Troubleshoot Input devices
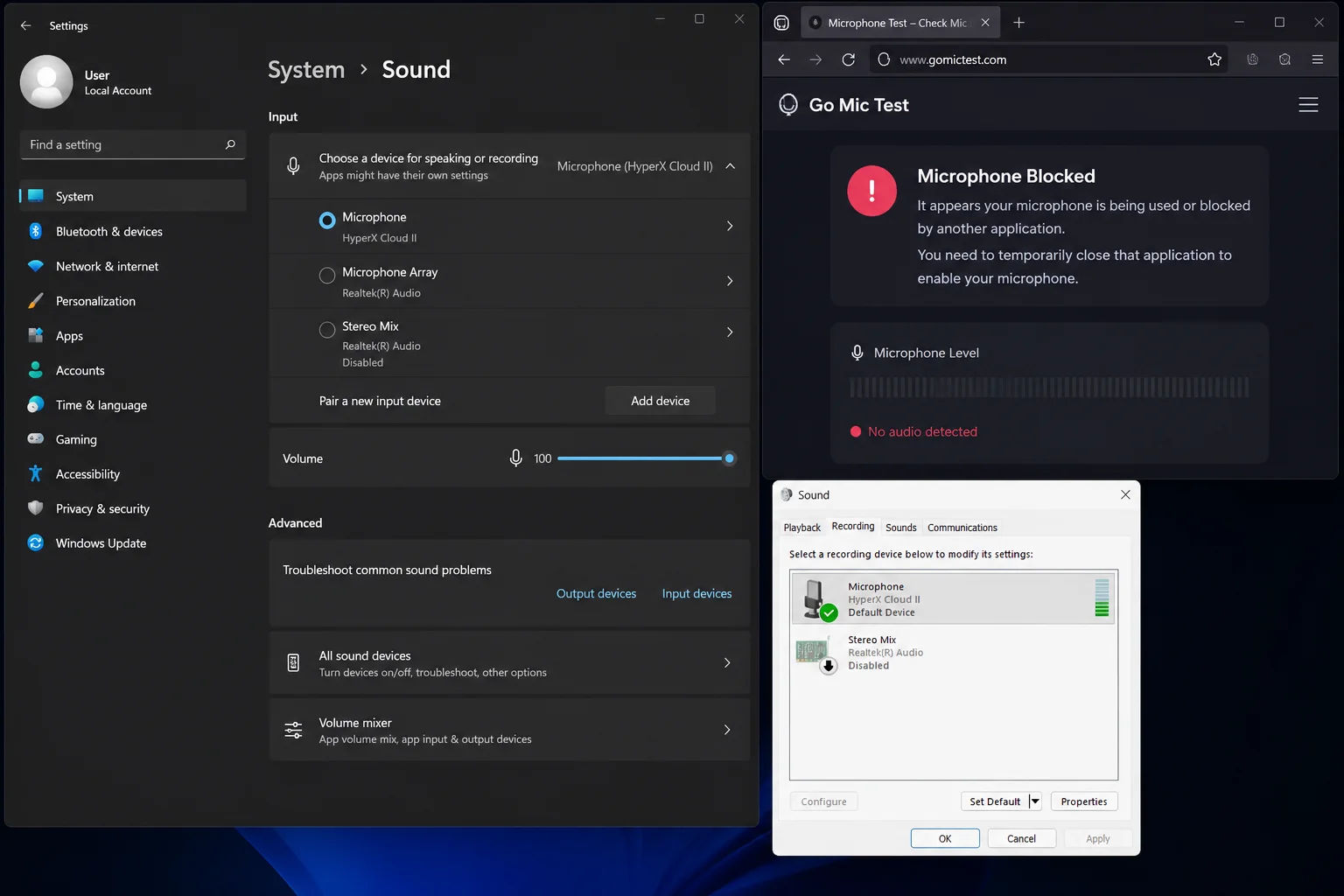1344x896 pixels. [696, 593]
